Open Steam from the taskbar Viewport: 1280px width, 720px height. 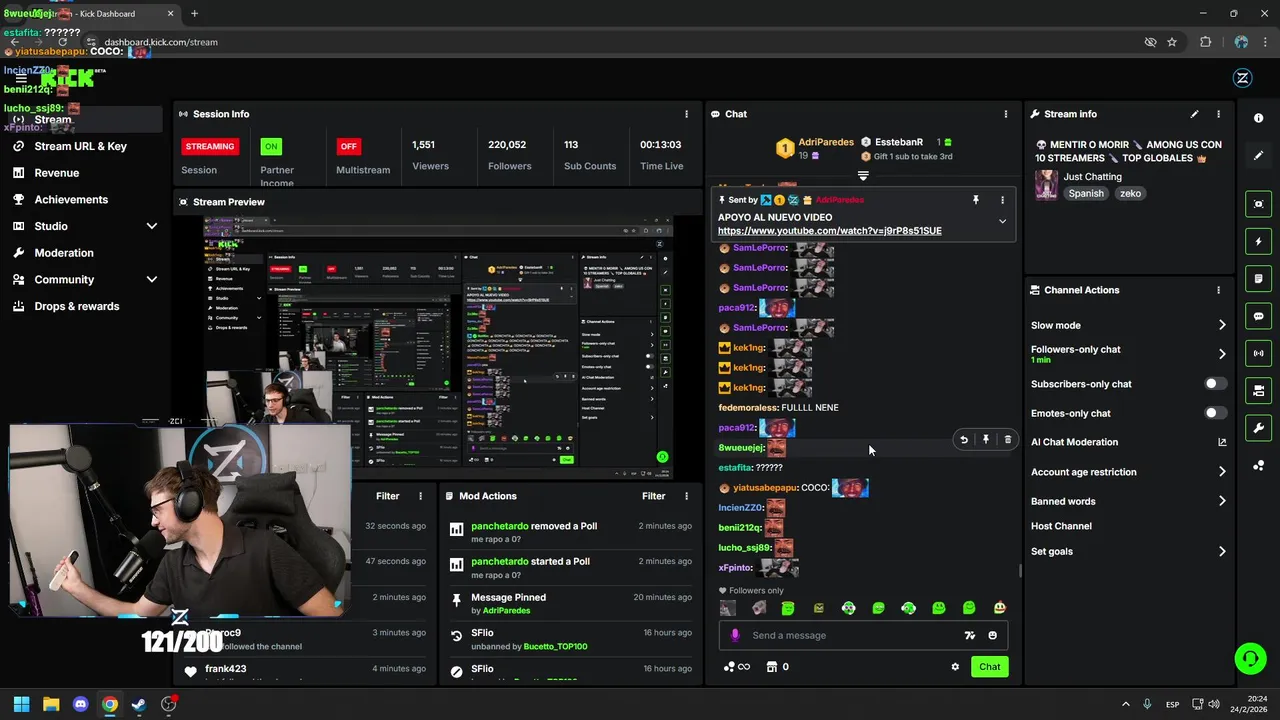(x=139, y=704)
